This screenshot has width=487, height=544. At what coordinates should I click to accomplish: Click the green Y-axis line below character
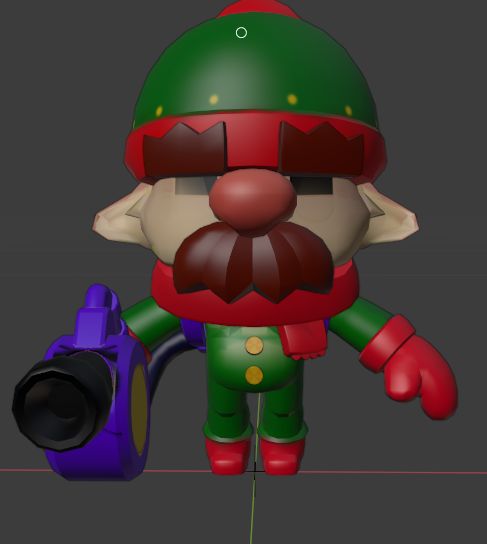coord(253,510)
